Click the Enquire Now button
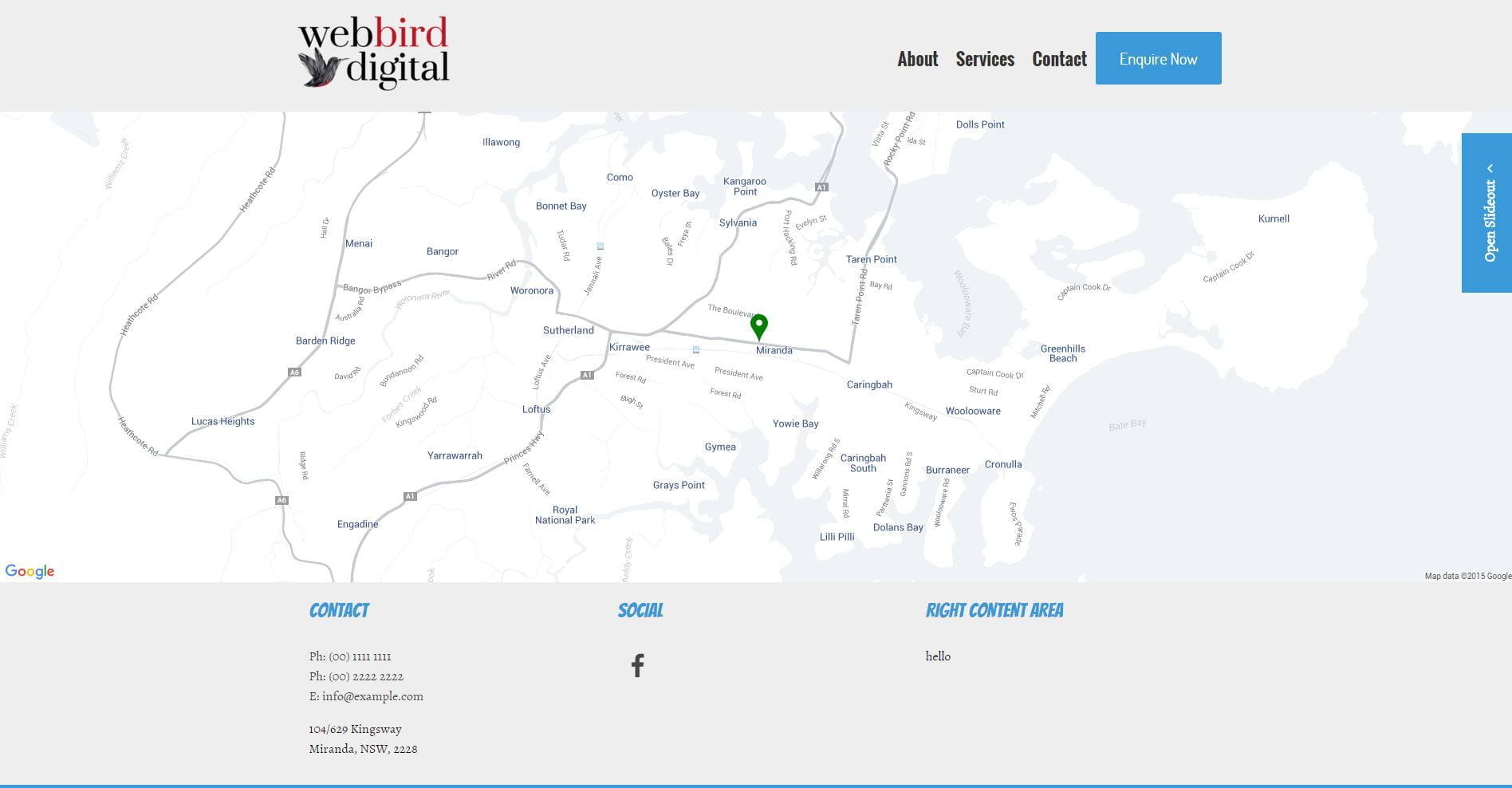Image resolution: width=1512 pixels, height=788 pixels. (x=1159, y=58)
